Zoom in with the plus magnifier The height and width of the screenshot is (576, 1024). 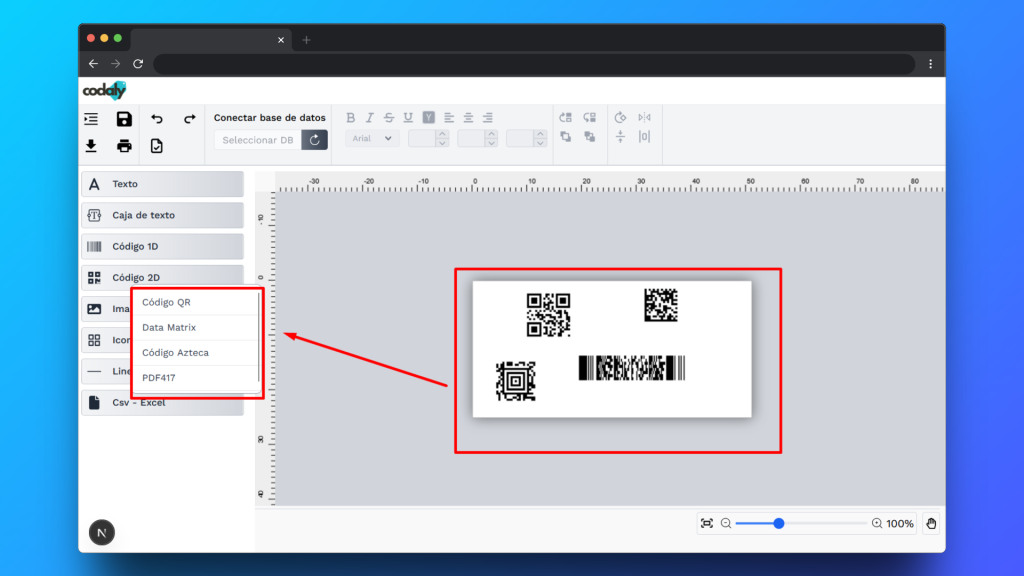pyautogui.click(x=877, y=524)
